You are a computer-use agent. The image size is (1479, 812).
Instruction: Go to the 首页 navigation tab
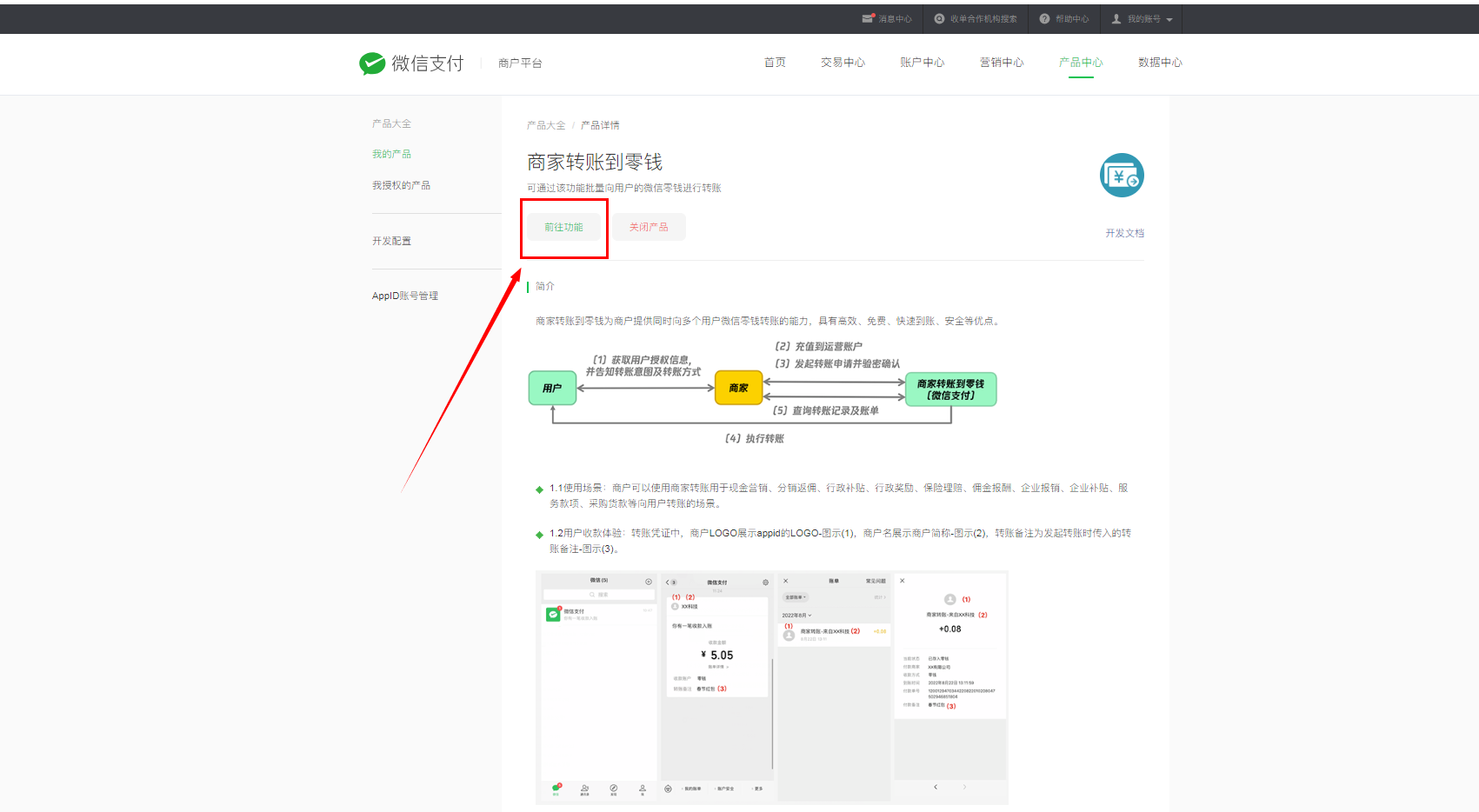(775, 63)
